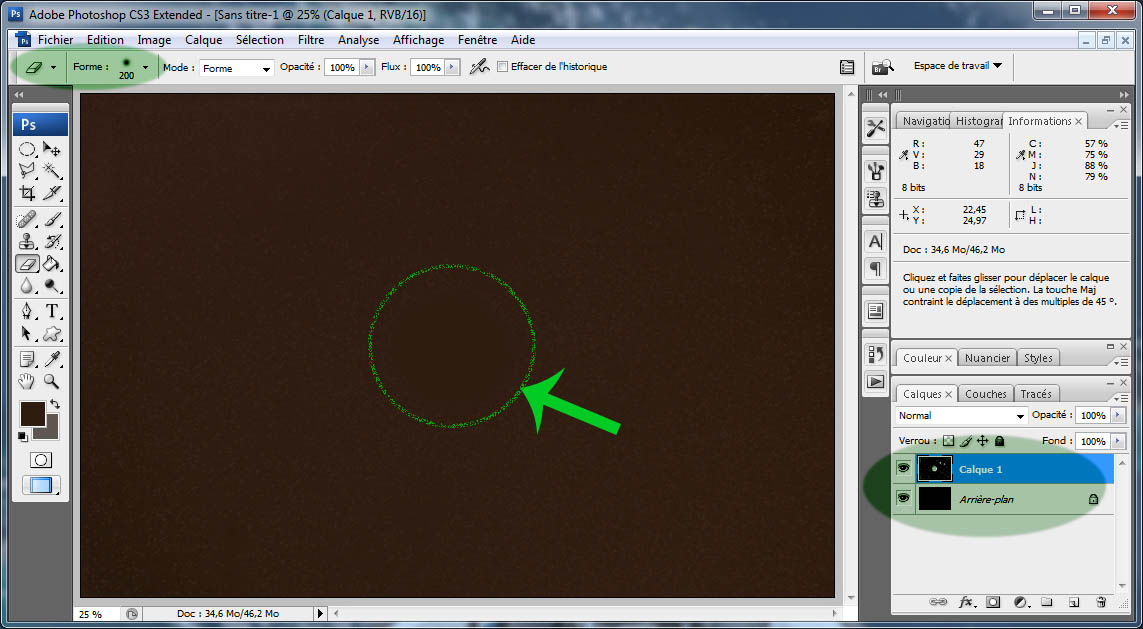Select the Move tool
Image resolution: width=1143 pixels, height=629 pixels.
pyautogui.click(x=52, y=149)
